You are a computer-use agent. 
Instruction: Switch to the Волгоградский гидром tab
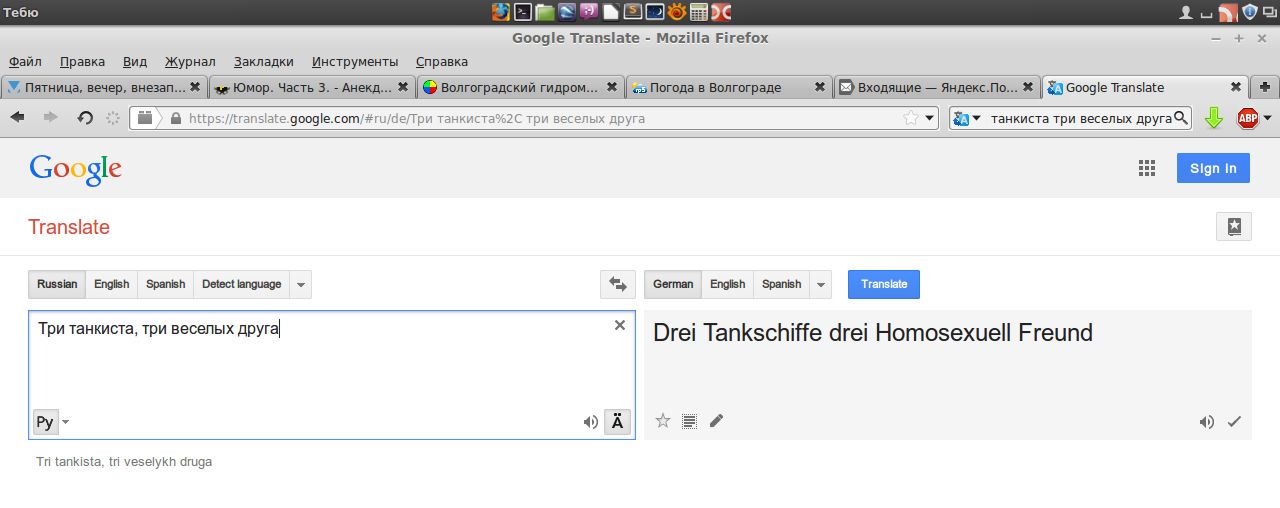pyautogui.click(x=520, y=87)
